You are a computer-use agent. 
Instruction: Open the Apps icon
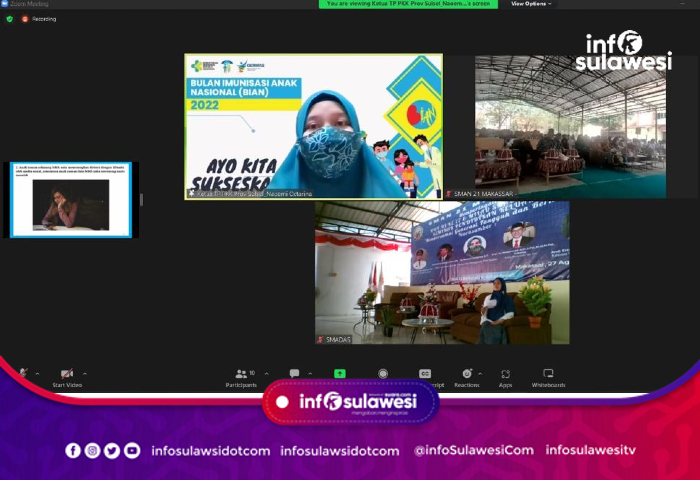(505, 374)
